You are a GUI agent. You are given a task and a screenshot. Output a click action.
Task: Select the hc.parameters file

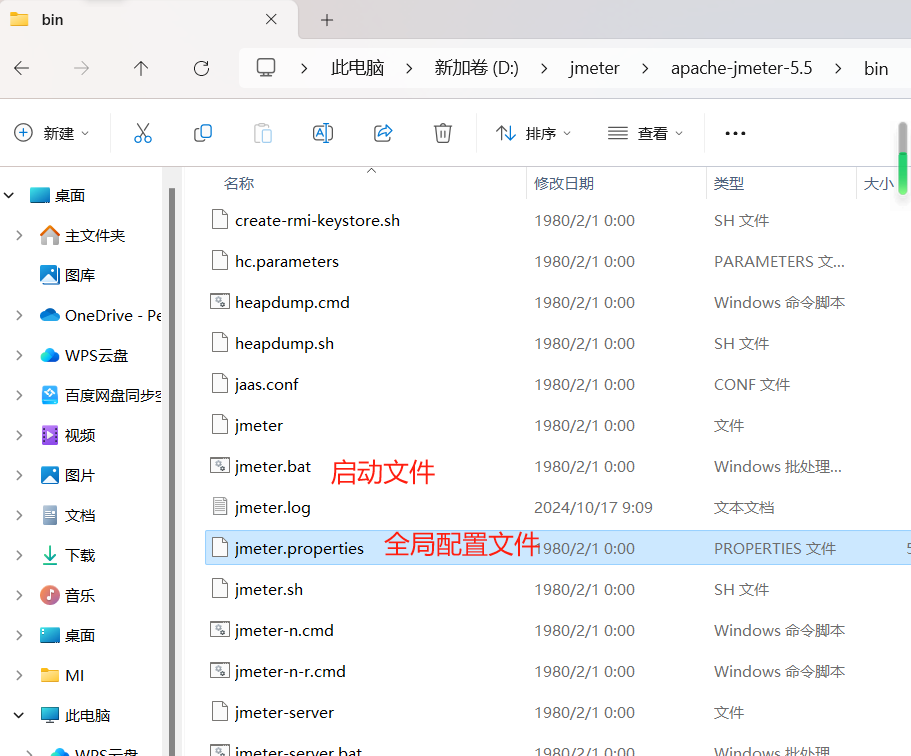[286, 261]
